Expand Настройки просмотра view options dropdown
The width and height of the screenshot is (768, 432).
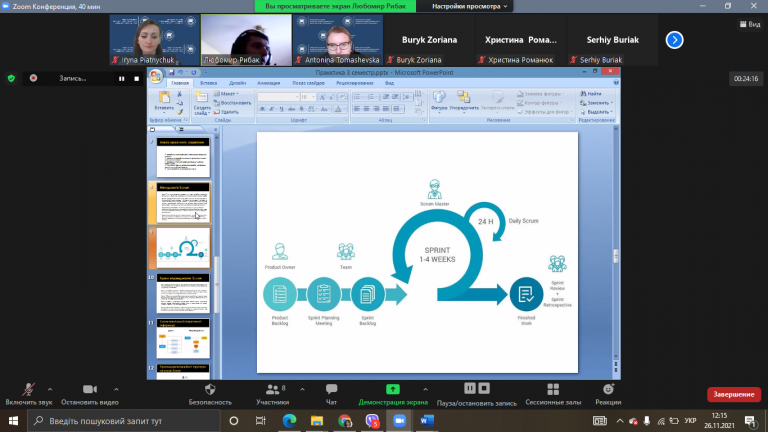[470, 6]
